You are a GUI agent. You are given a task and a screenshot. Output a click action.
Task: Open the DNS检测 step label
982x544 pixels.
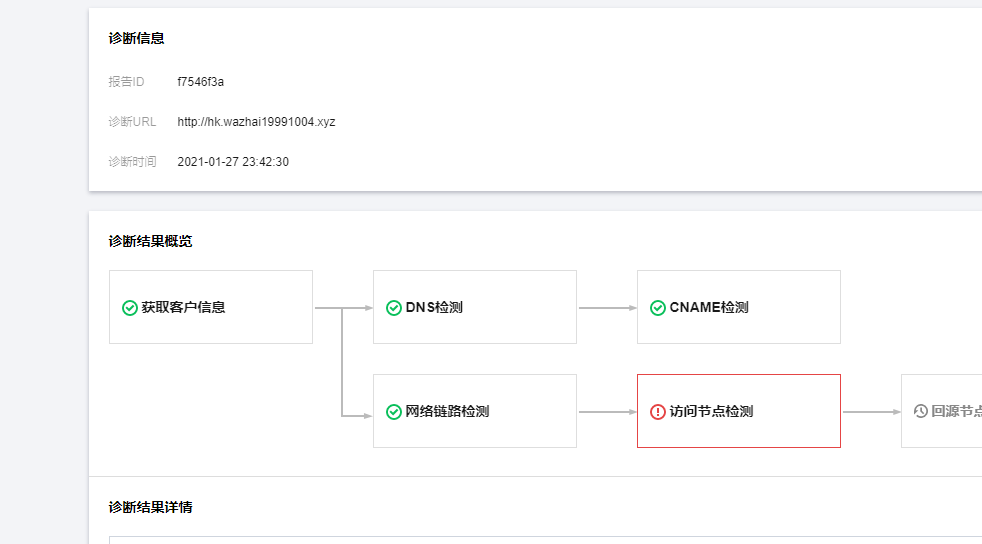pos(434,308)
